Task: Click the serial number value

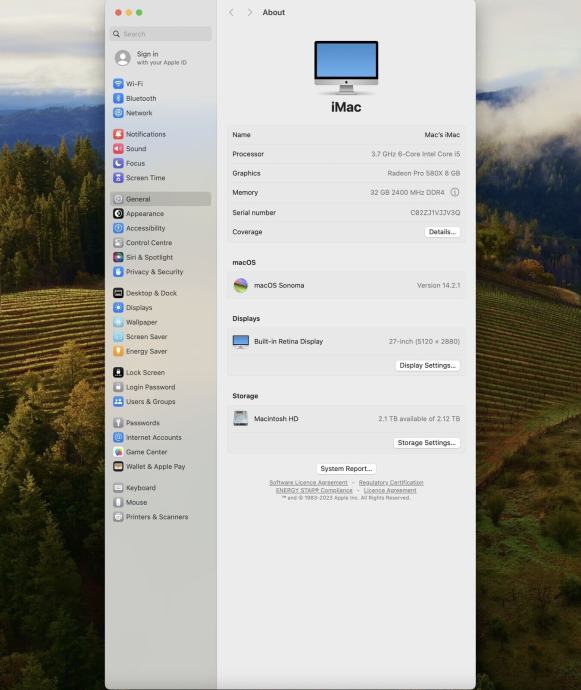Action: point(435,213)
